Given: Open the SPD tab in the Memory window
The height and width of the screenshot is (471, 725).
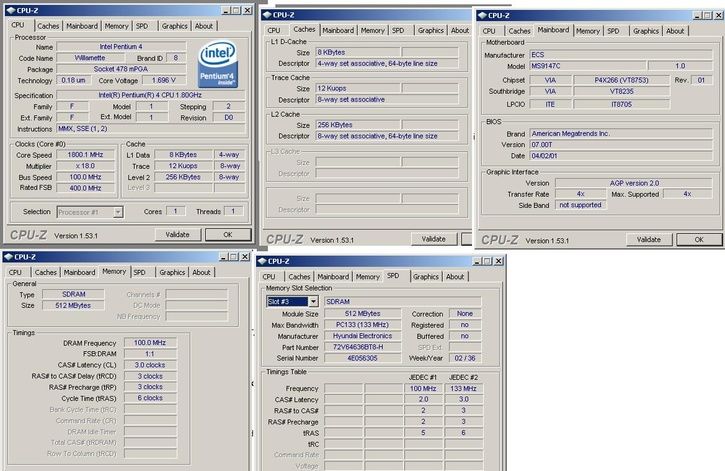Looking at the screenshot, I should click(140, 272).
